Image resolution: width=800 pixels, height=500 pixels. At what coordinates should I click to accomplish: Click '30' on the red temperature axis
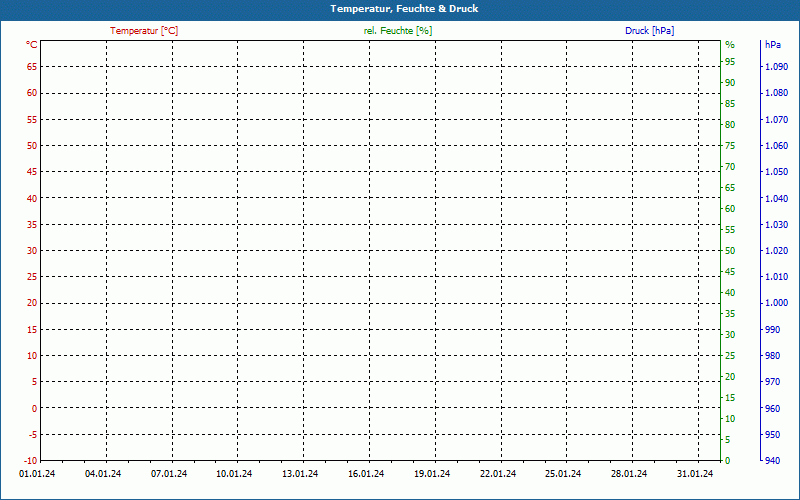point(32,251)
